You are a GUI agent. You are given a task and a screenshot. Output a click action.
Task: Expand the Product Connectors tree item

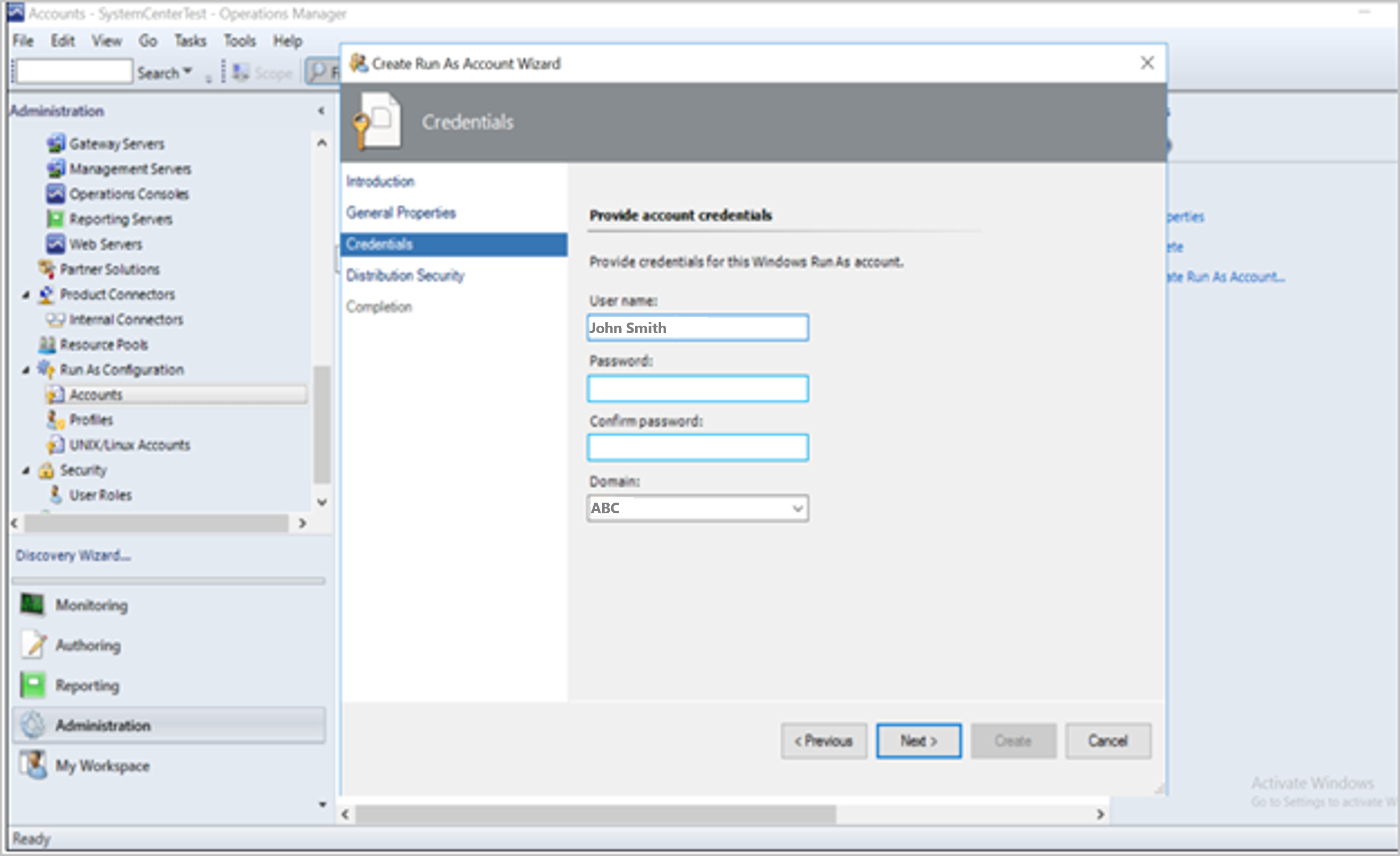click(x=28, y=295)
